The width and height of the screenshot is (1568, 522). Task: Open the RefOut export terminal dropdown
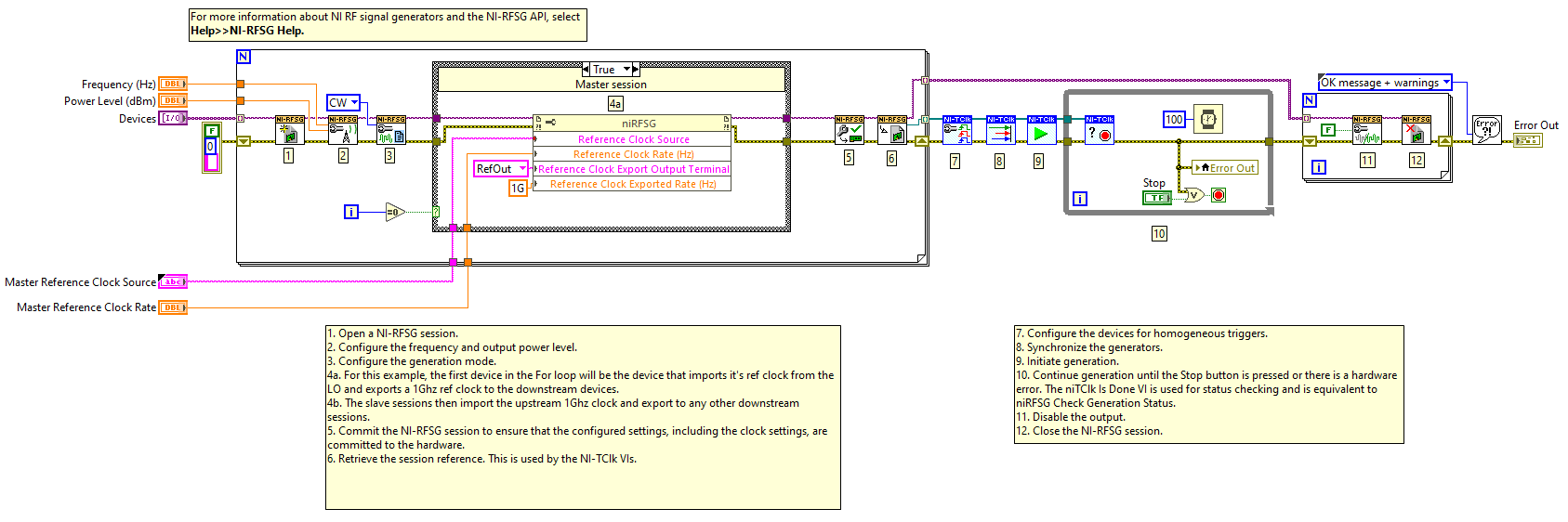[x=522, y=168]
